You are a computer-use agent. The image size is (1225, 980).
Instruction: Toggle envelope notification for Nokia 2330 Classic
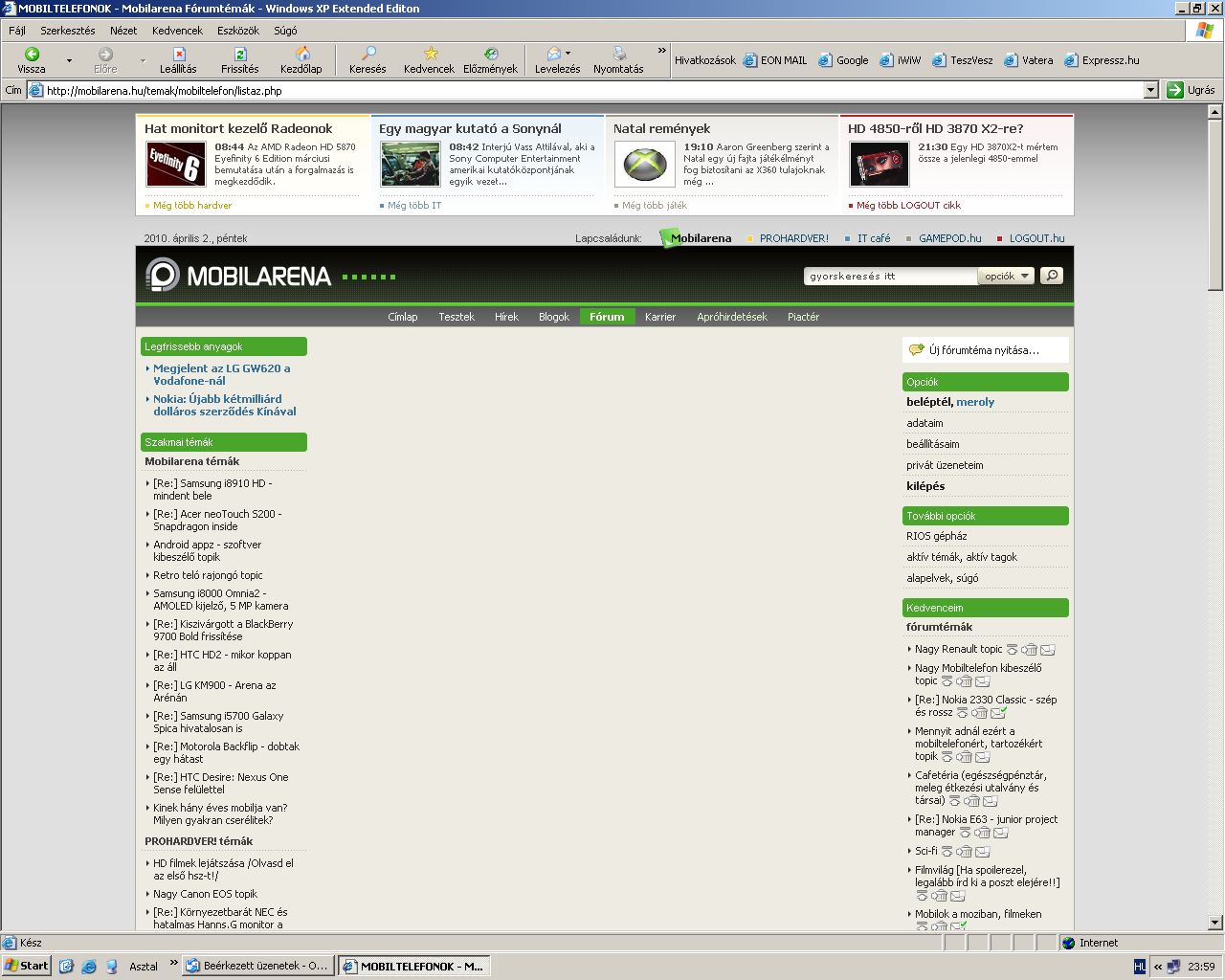pyautogui.click(x=998, y=713)
